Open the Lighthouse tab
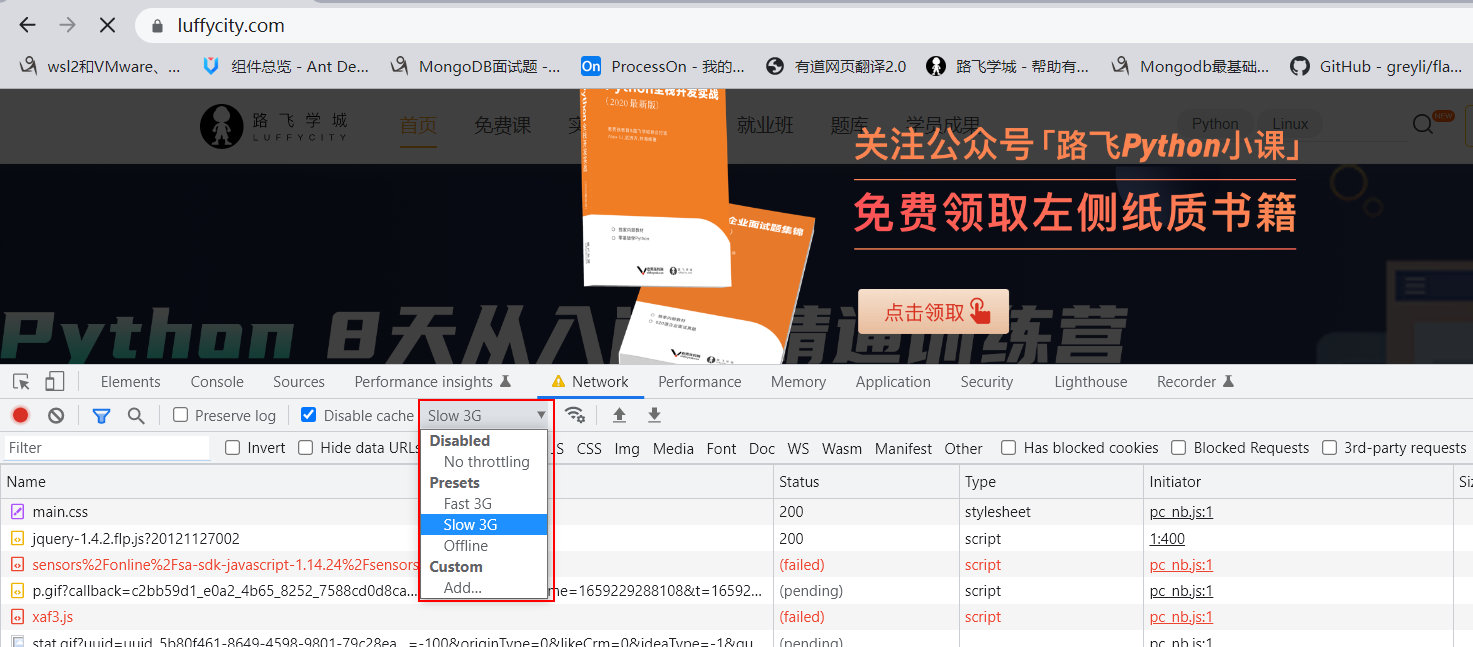Image resolution: width=1473 pixels, height=647 pixels. 1091,382
